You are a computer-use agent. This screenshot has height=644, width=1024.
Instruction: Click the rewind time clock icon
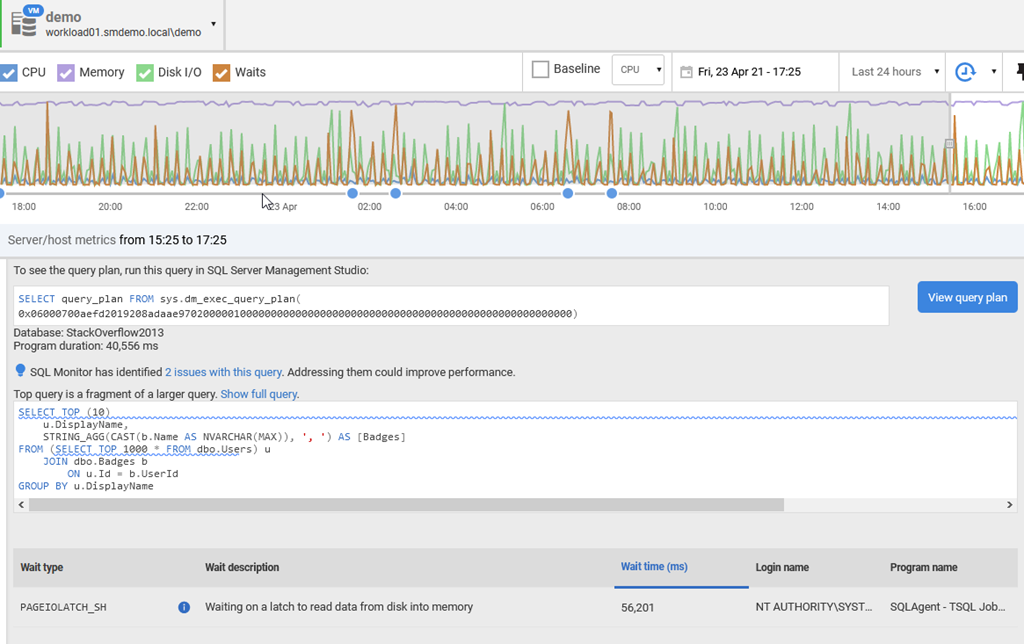point(965,72)
